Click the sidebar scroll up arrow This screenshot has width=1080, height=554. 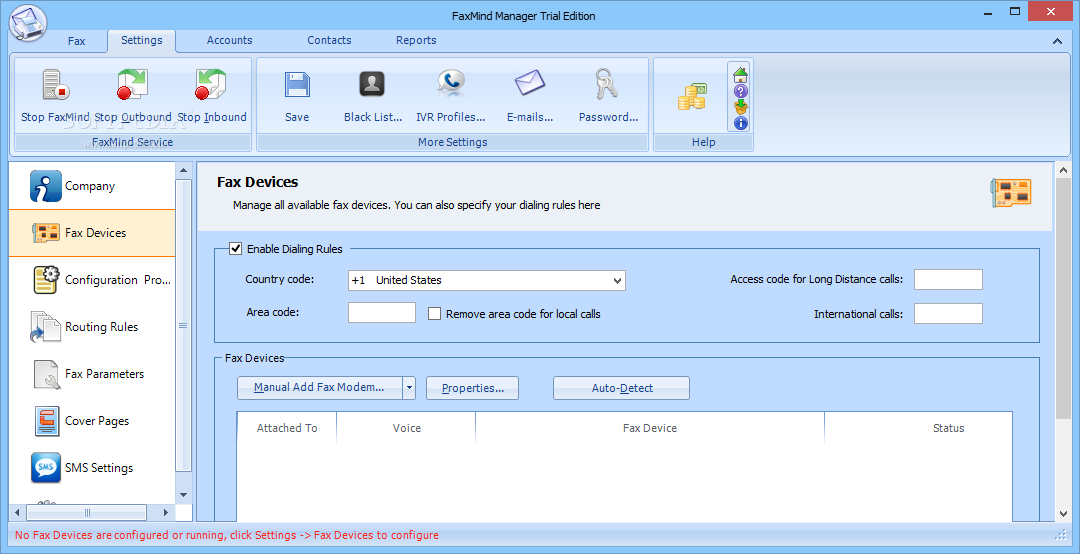[183, 170]
